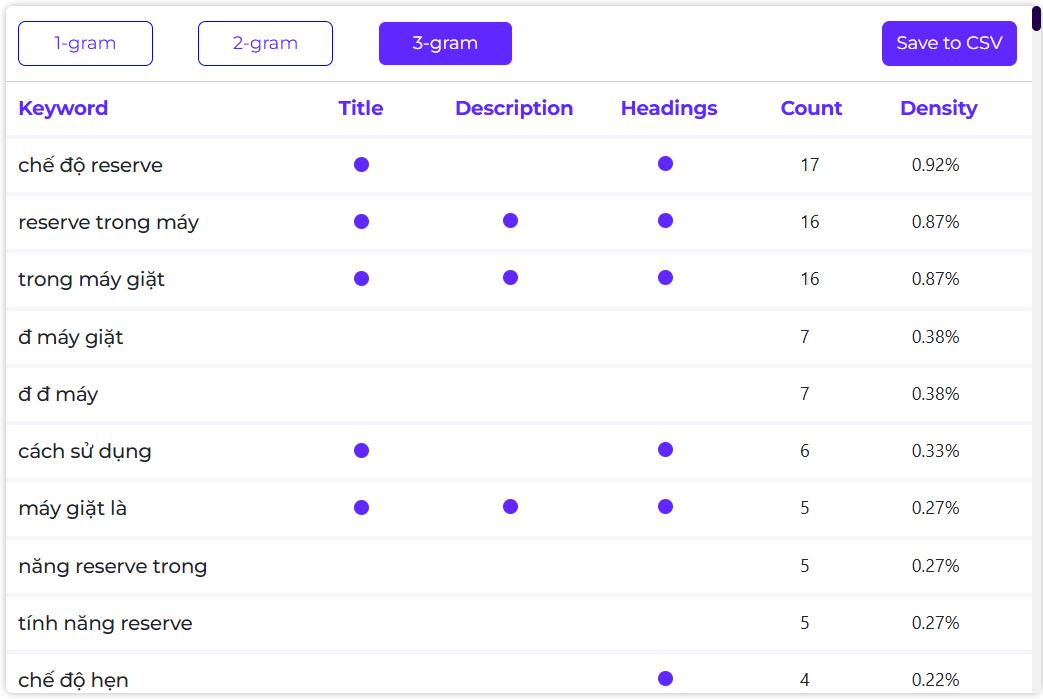The height and width of the screenshot is (699, 1043).
Task: Click the Title dot for "cách sử dụng"
Action: (x=361, y=450)
